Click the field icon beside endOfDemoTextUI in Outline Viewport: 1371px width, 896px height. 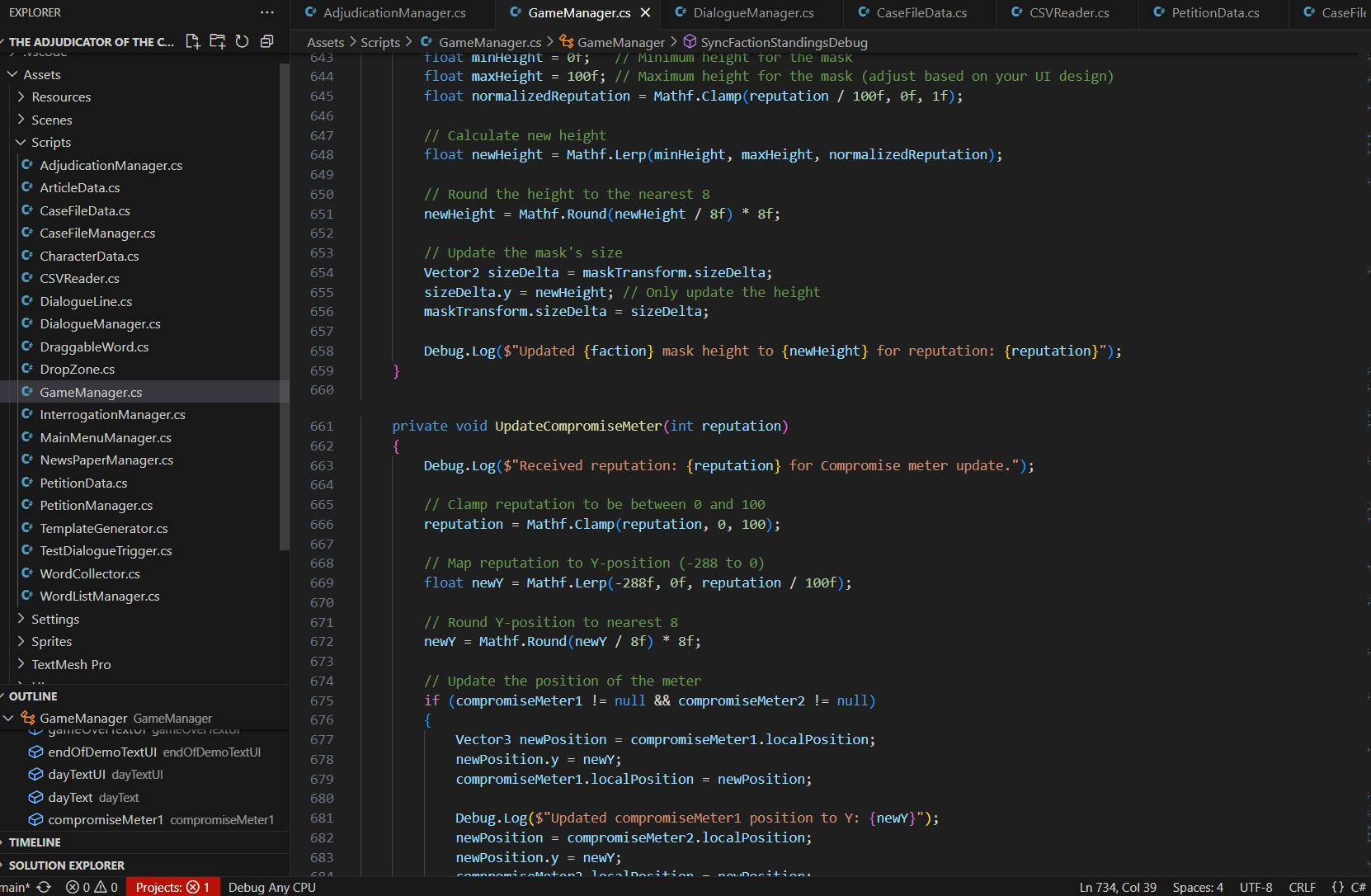[x=35, y=752]
